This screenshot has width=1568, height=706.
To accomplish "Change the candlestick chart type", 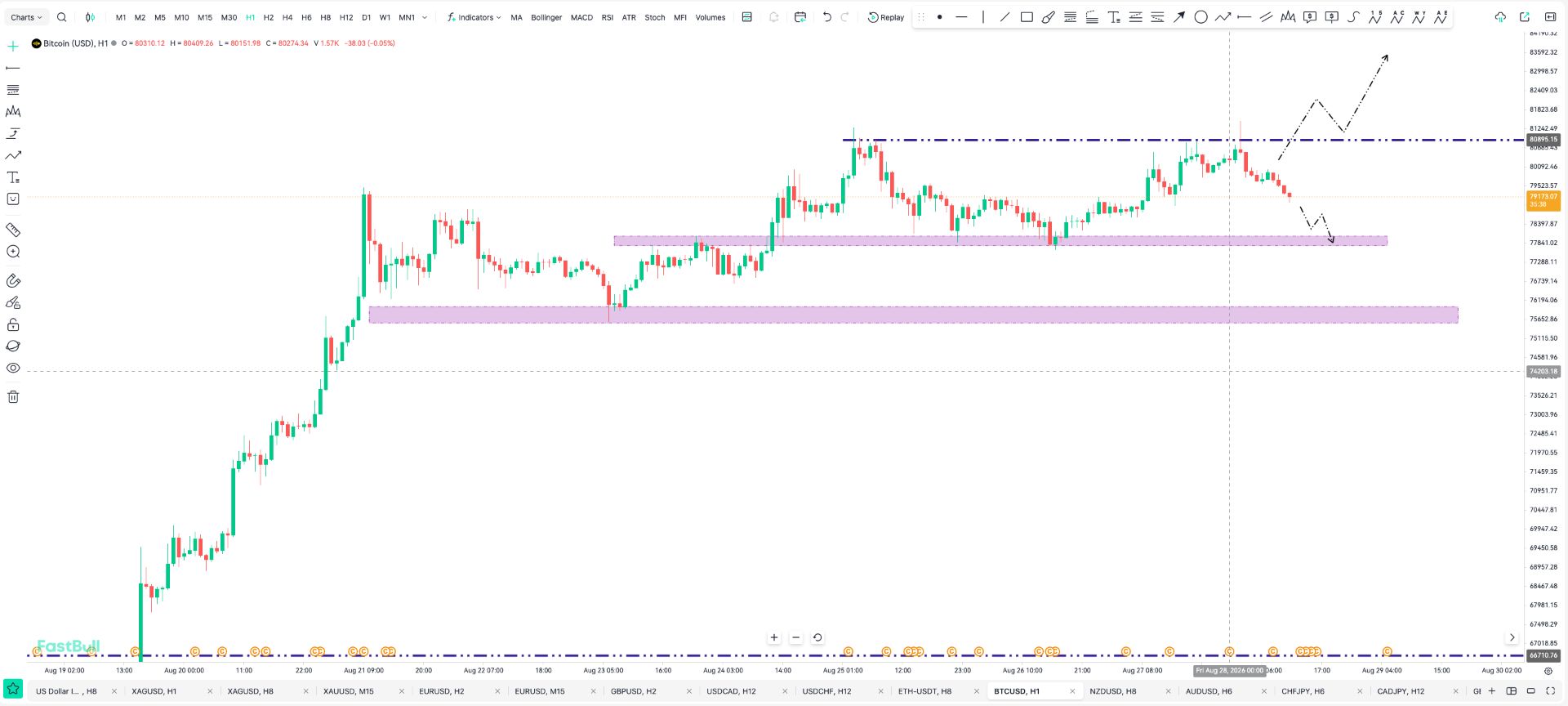I will (x=90, y=17).
